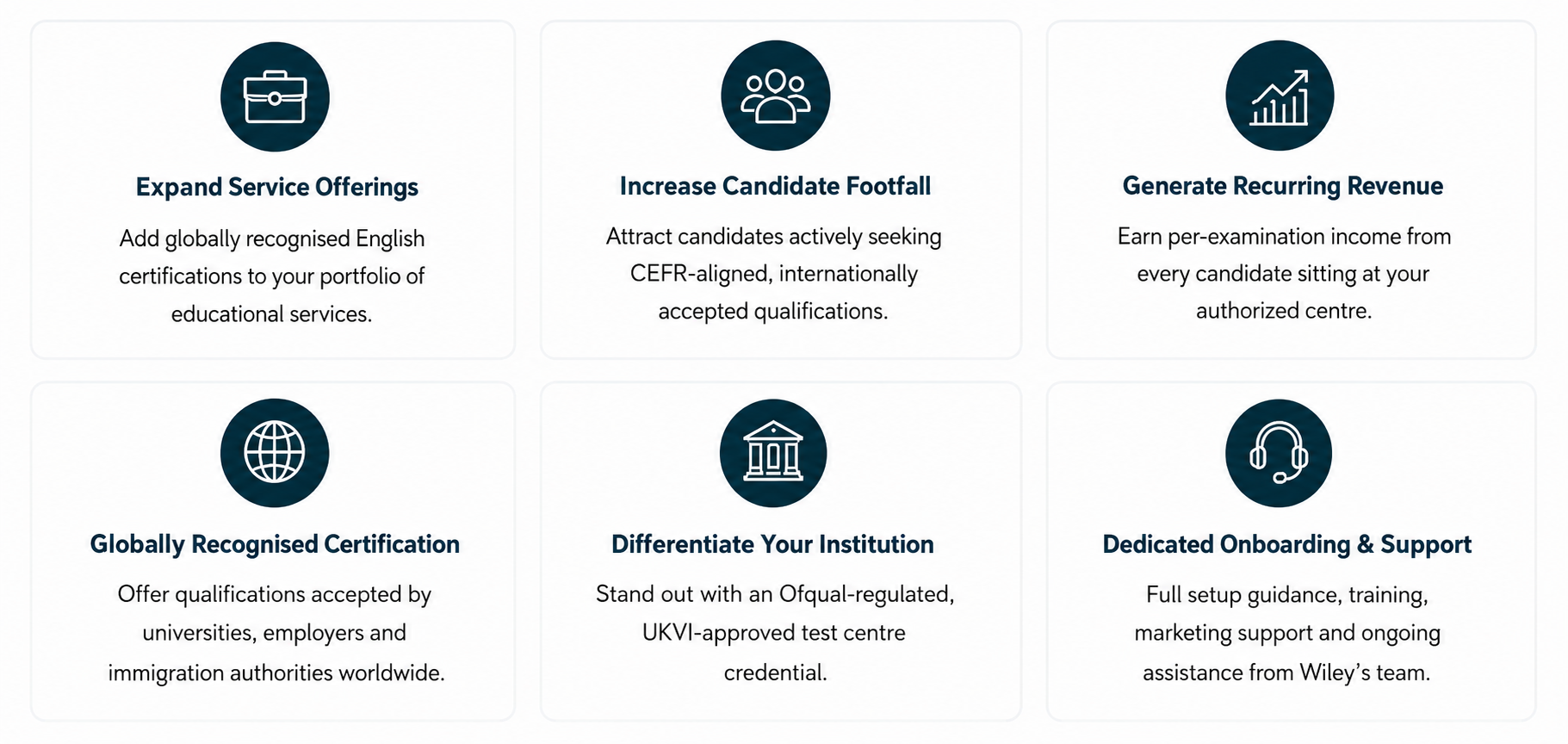1568x744 pixels.
Task: Select the word "credential." in centre card
Action: point(775,673)
